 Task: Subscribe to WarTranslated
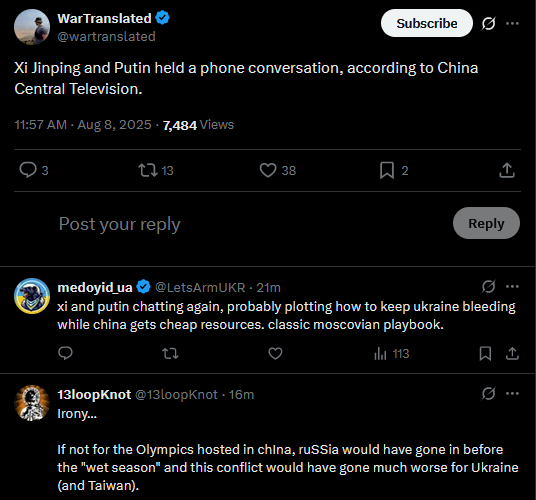427,23
